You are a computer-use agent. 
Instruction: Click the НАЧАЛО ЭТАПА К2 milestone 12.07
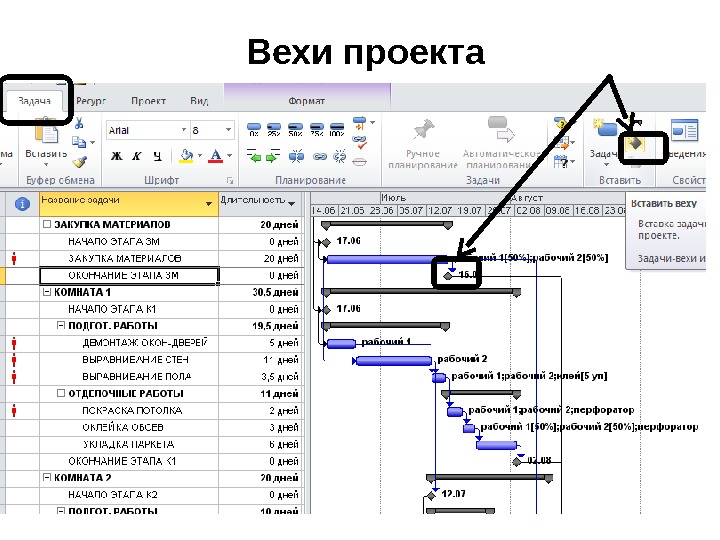pyautogui.click(x=431, y=496)
